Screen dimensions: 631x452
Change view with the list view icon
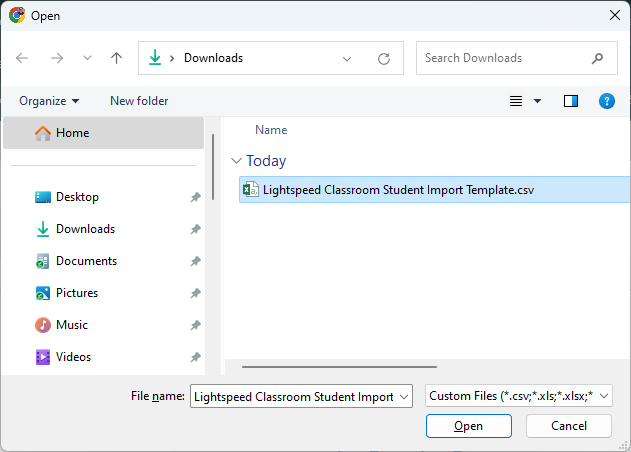point(516,101)
